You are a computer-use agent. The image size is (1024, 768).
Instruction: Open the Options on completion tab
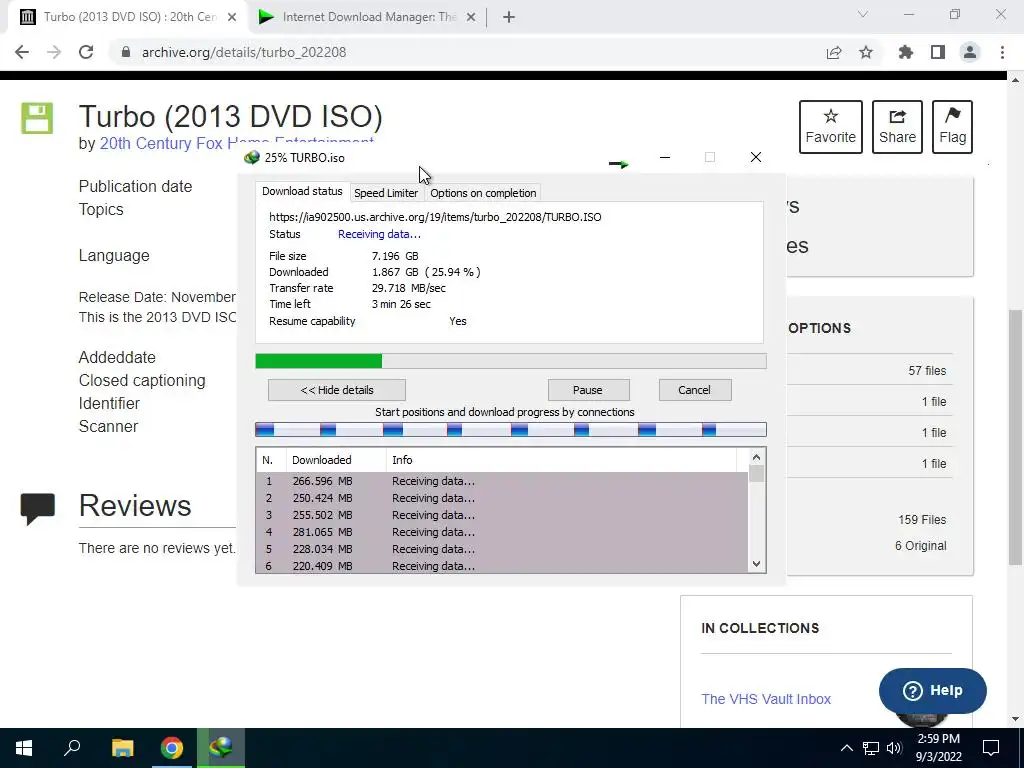click(x=483, y=193)
